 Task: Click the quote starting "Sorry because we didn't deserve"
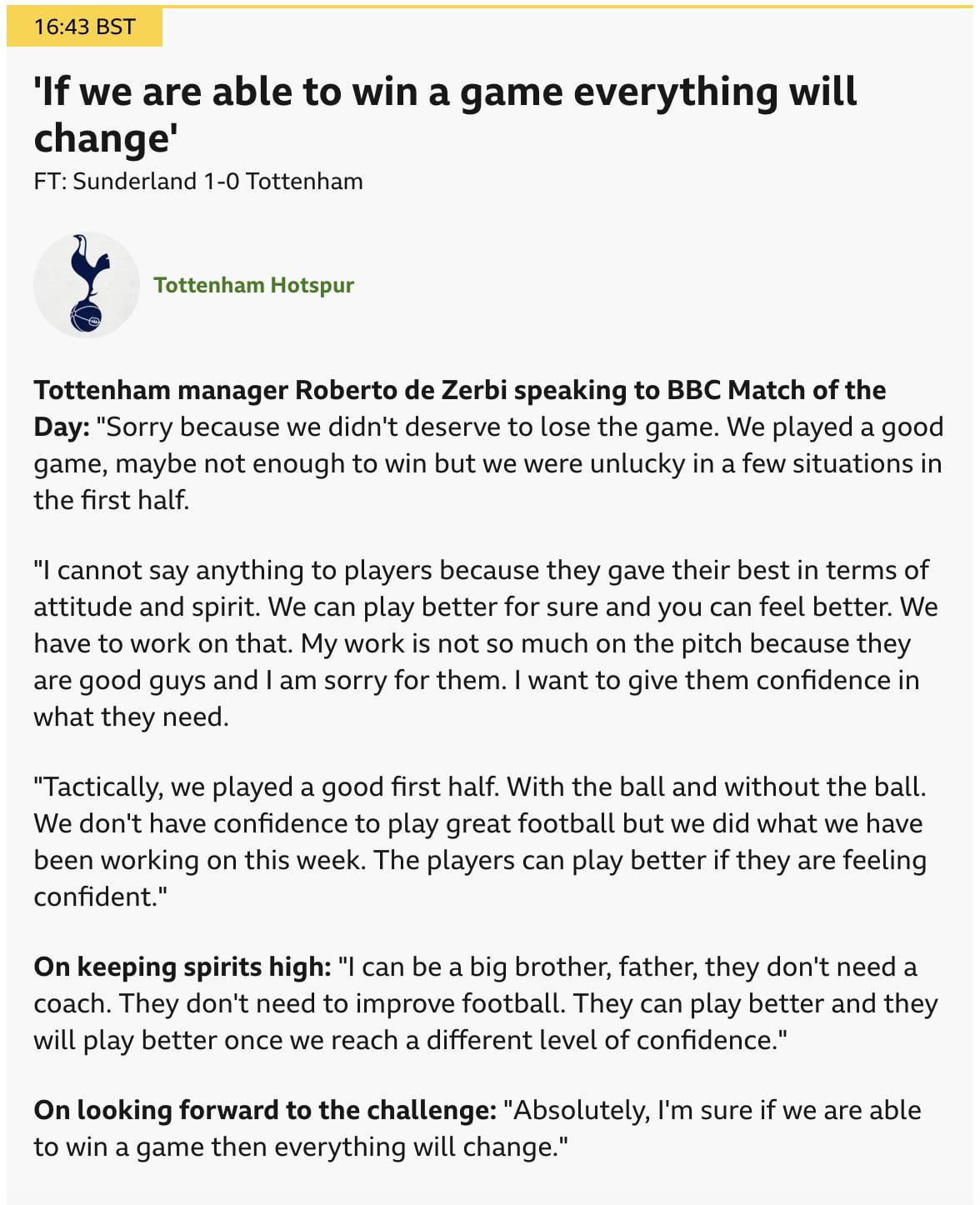[517, 427]
